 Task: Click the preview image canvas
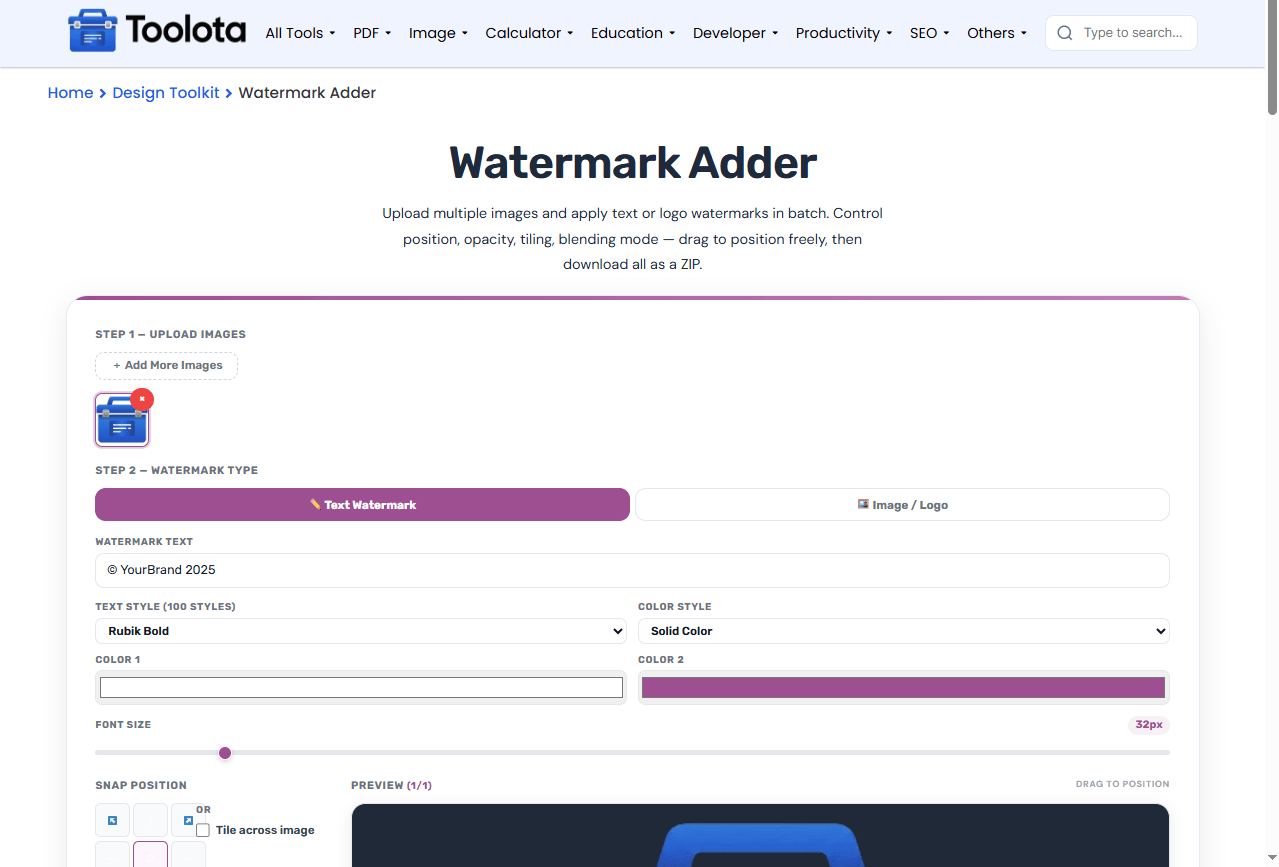[x=760, y=836]
